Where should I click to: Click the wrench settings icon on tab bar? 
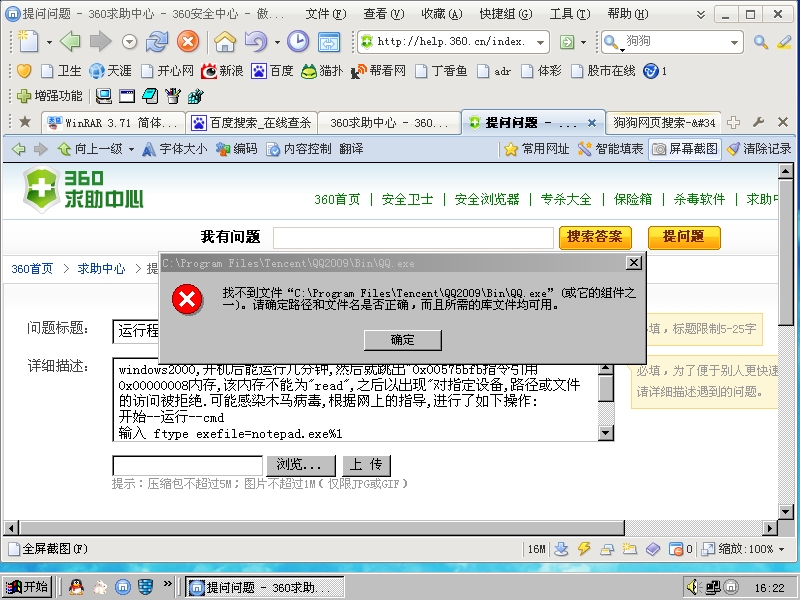758,122
